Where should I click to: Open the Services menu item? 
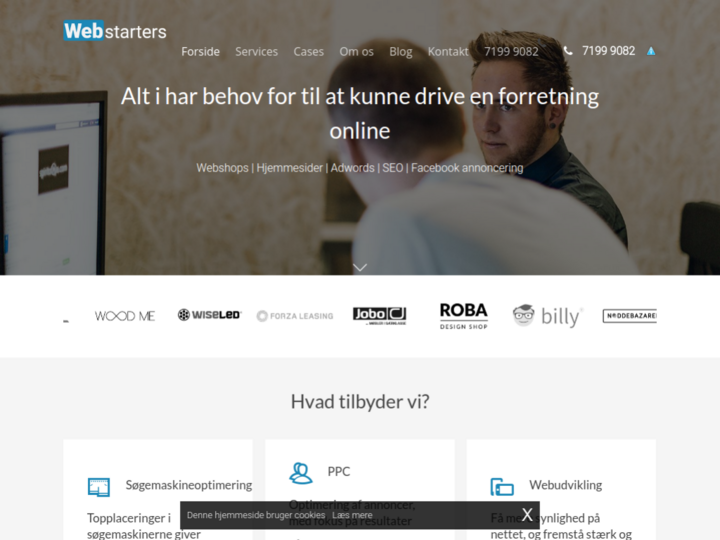point(256,52)
